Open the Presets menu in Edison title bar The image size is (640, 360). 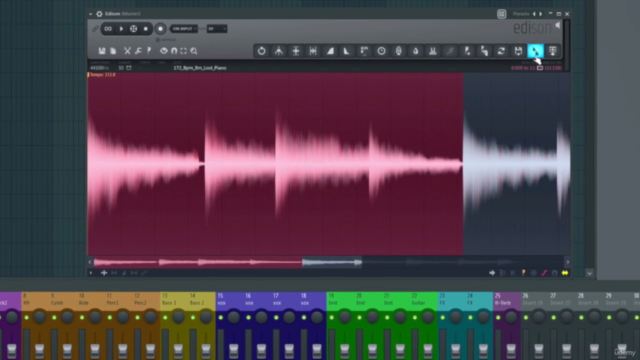(x=521, y=14)
